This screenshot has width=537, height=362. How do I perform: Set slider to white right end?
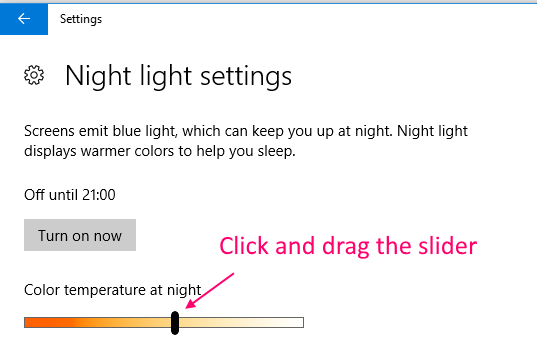[300, 323]
